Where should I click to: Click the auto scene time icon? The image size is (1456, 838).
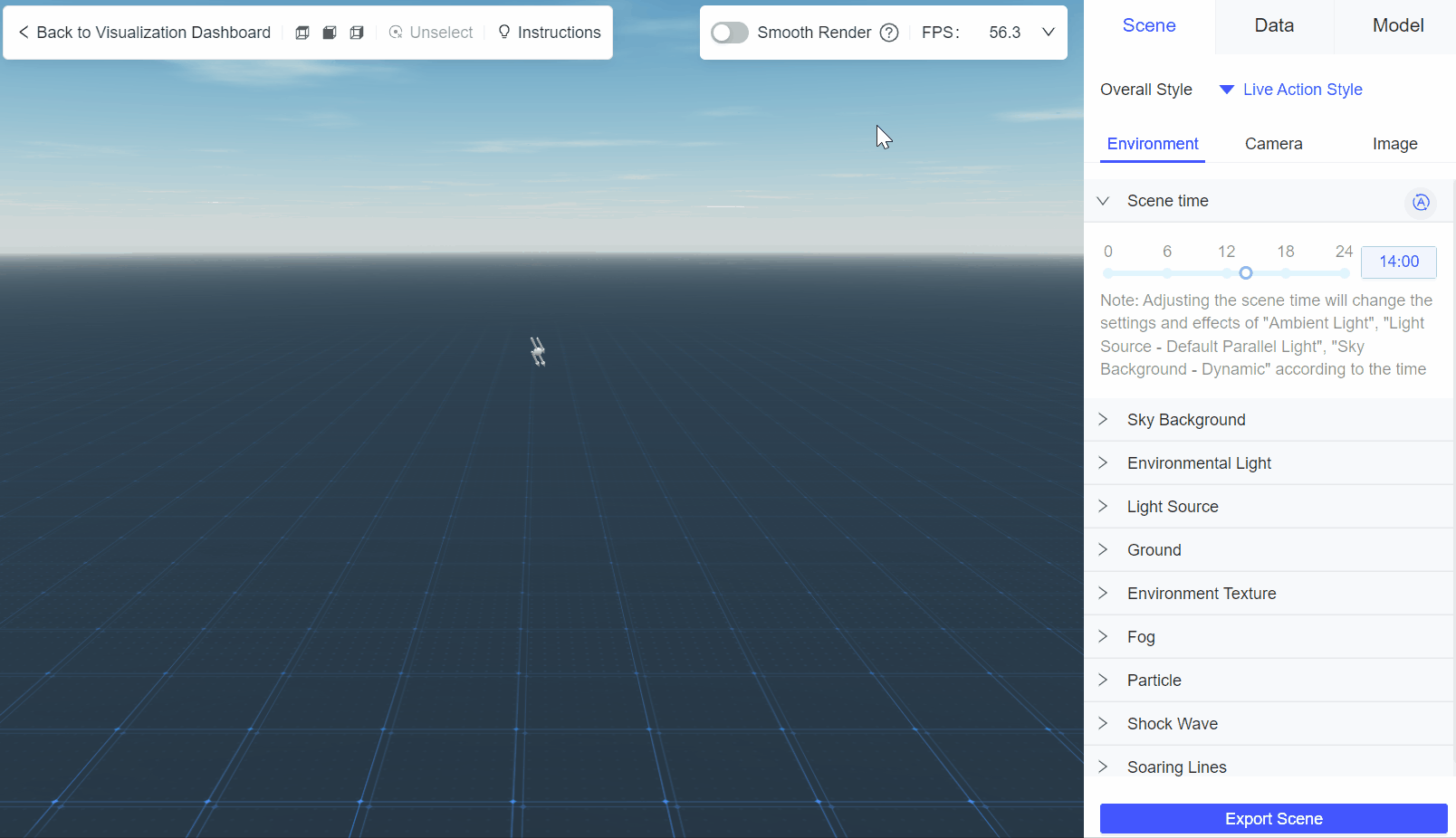pos(1421,202)
